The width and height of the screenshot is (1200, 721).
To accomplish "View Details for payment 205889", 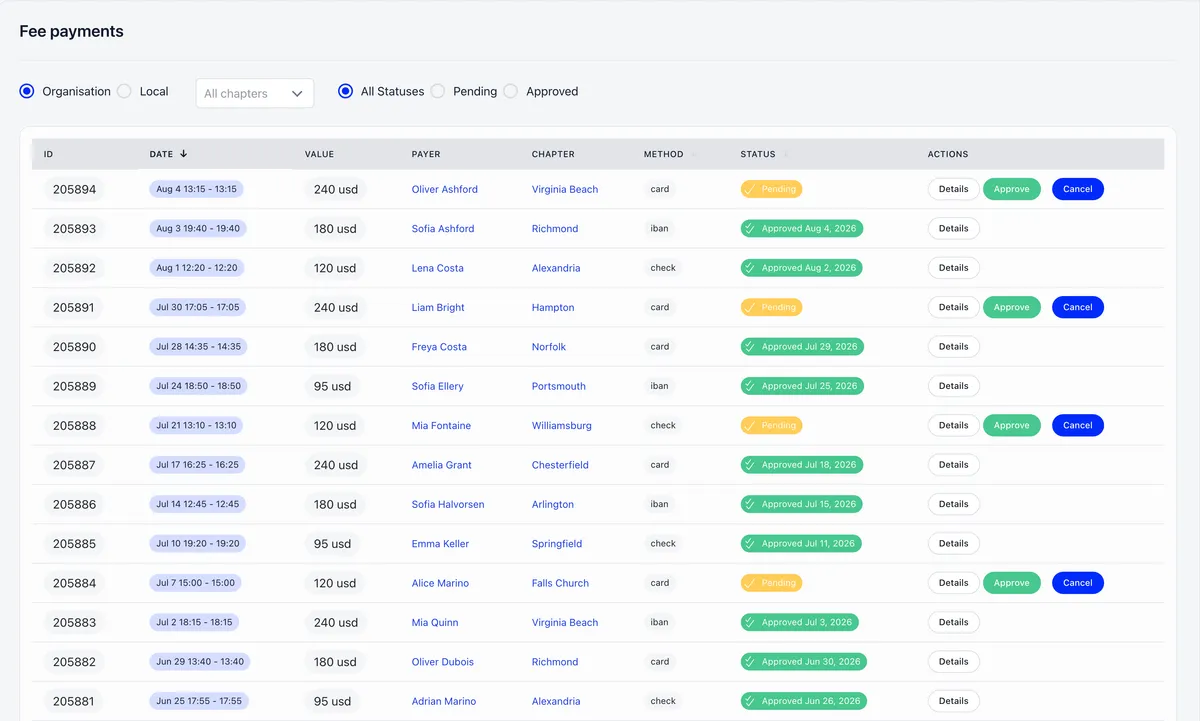I will click(x=953, y=386).
